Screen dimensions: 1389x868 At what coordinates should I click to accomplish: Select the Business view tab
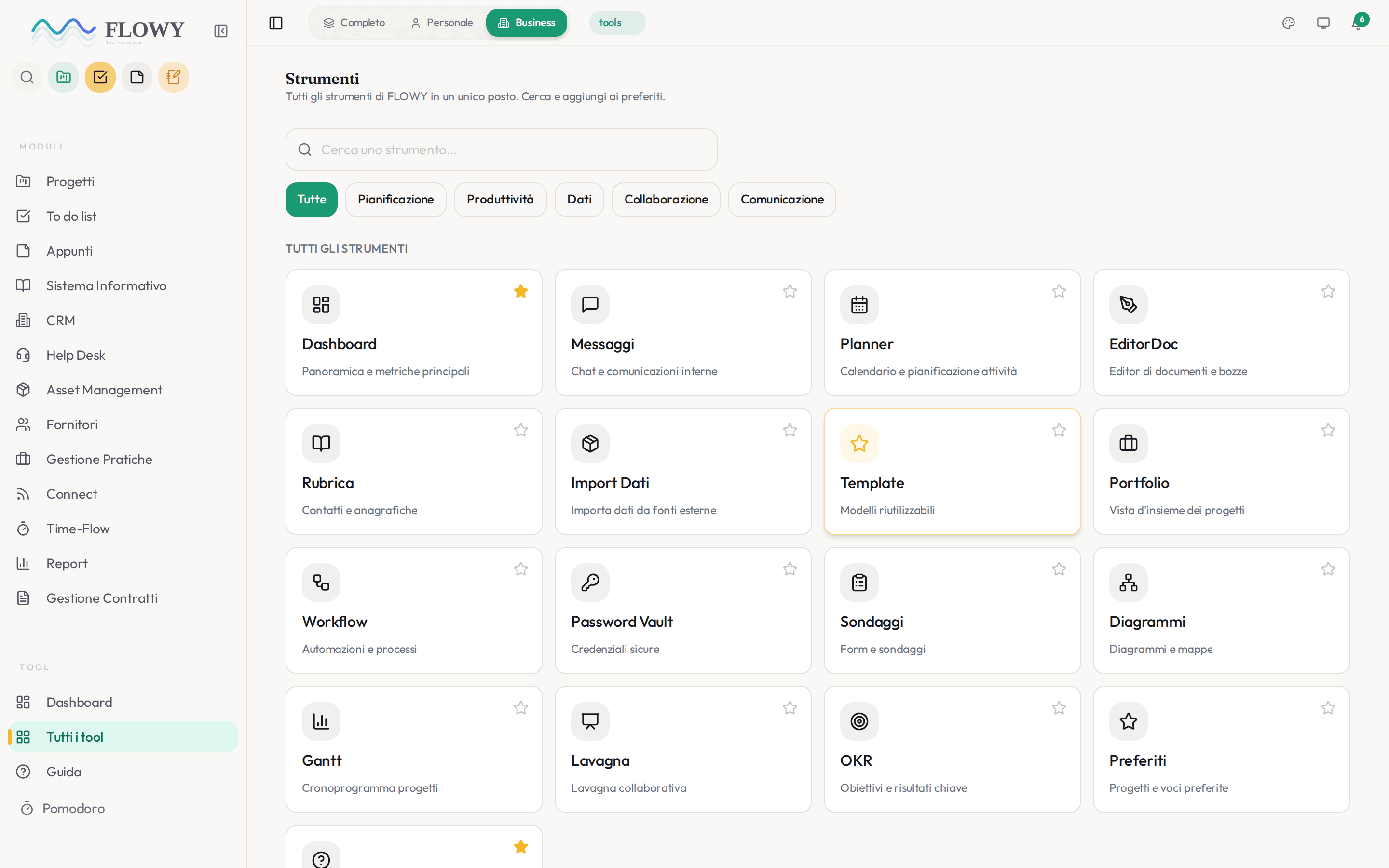click(526, 23)
